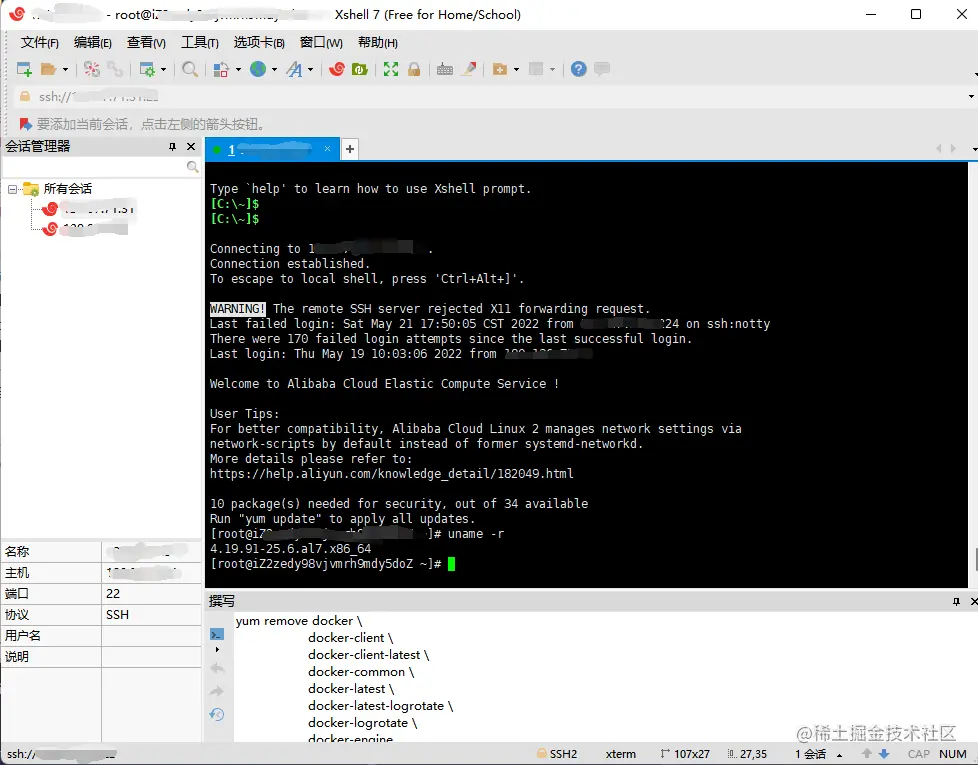This screenshot has width=978, height=765.
Task: Close the 会话管理器 panel
Action: (191, 147)
